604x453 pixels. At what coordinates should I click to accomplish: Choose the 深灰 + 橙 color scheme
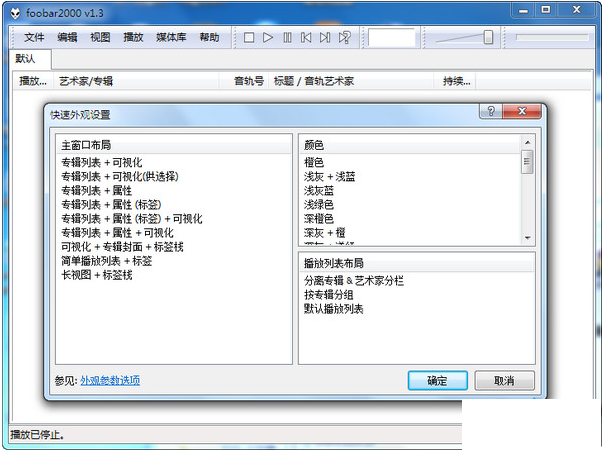324,233
